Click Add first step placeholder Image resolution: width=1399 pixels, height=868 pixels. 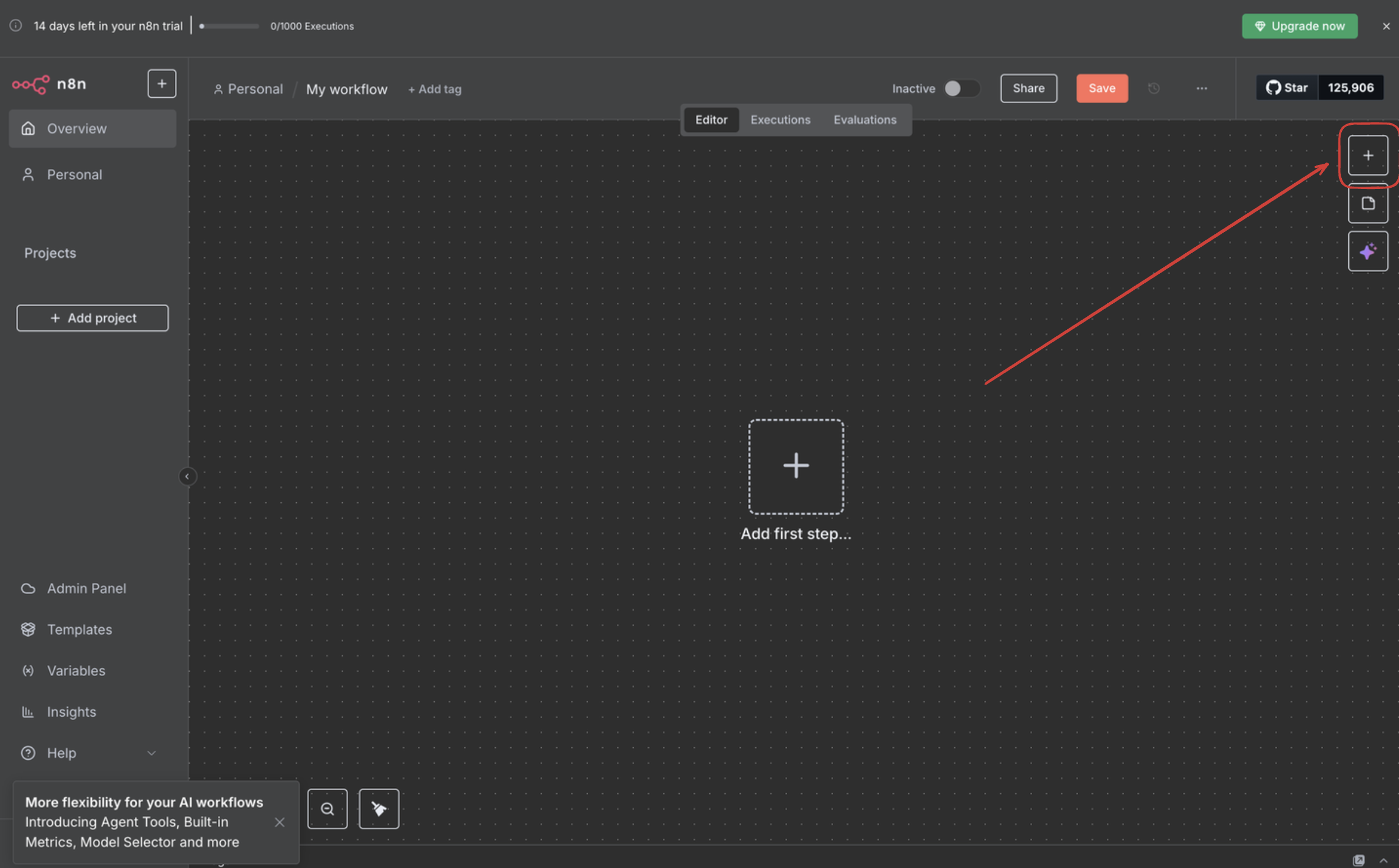(x=795, y=466)
